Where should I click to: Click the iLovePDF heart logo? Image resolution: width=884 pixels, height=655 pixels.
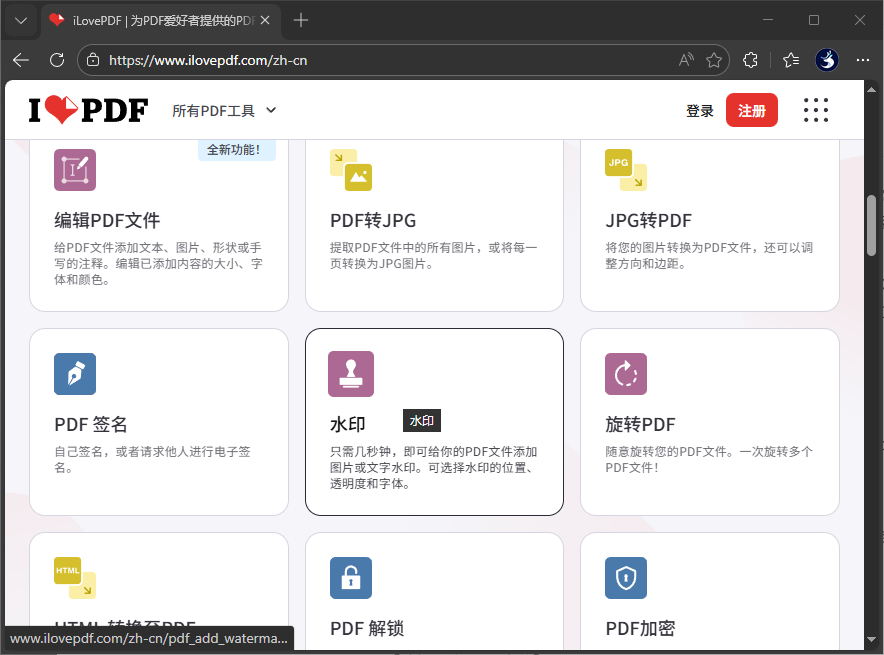click(x=87, y=109)
